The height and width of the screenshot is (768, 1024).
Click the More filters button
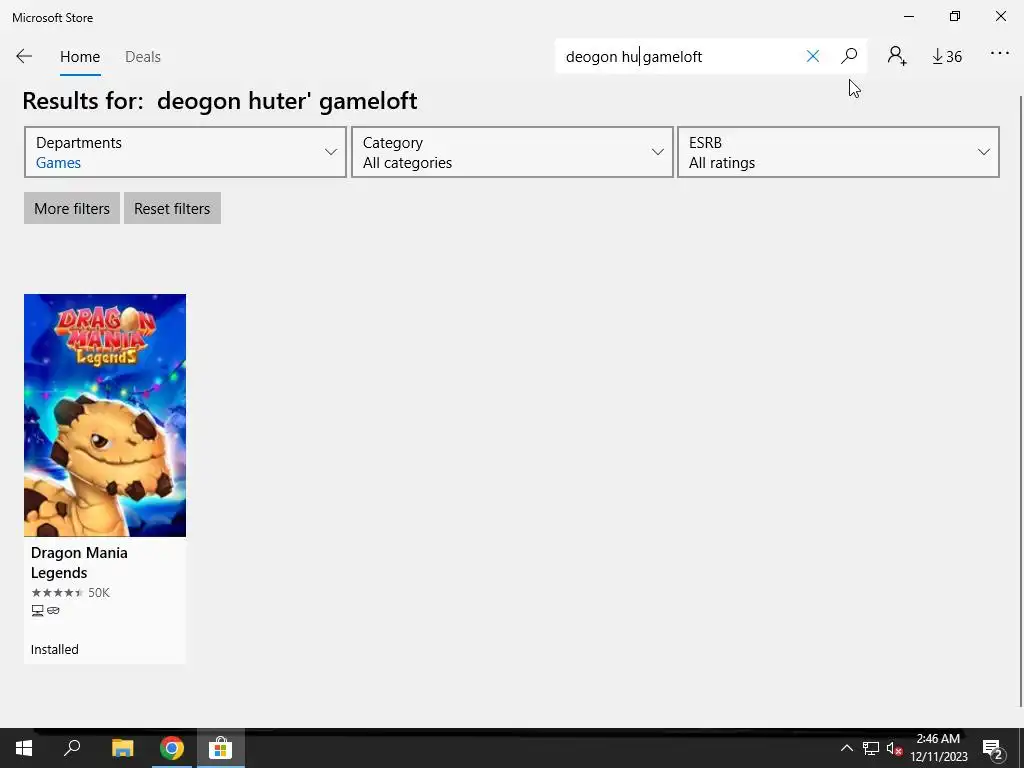[72, 208]
